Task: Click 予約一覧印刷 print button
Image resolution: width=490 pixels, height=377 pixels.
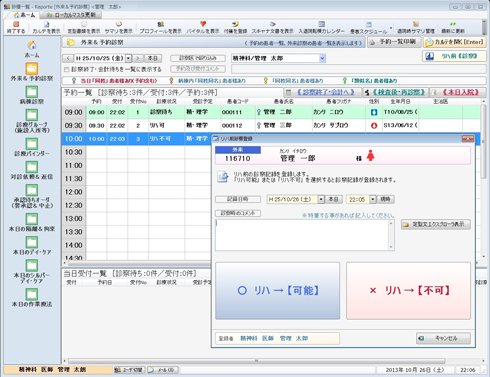Action: 394,42
